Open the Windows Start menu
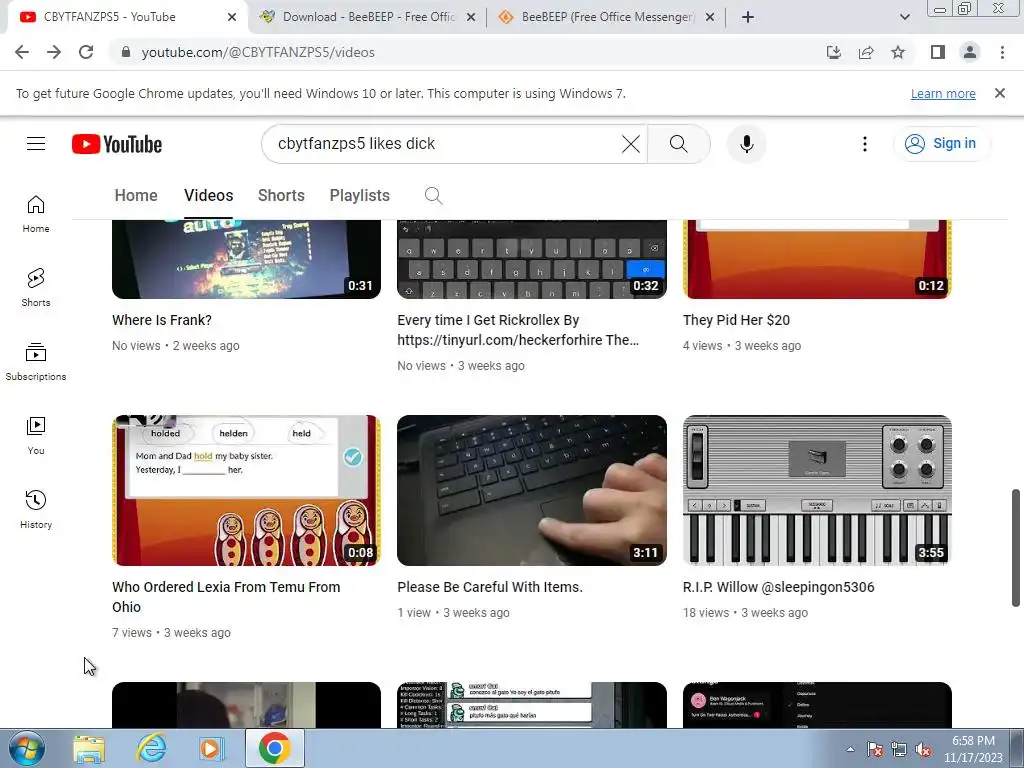The image size is (1024, 768). click(x=26, y=748)
